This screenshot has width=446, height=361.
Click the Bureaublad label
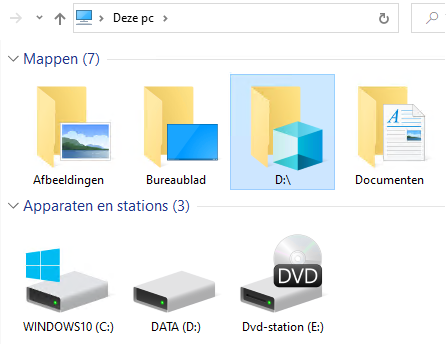pos(176,180)
